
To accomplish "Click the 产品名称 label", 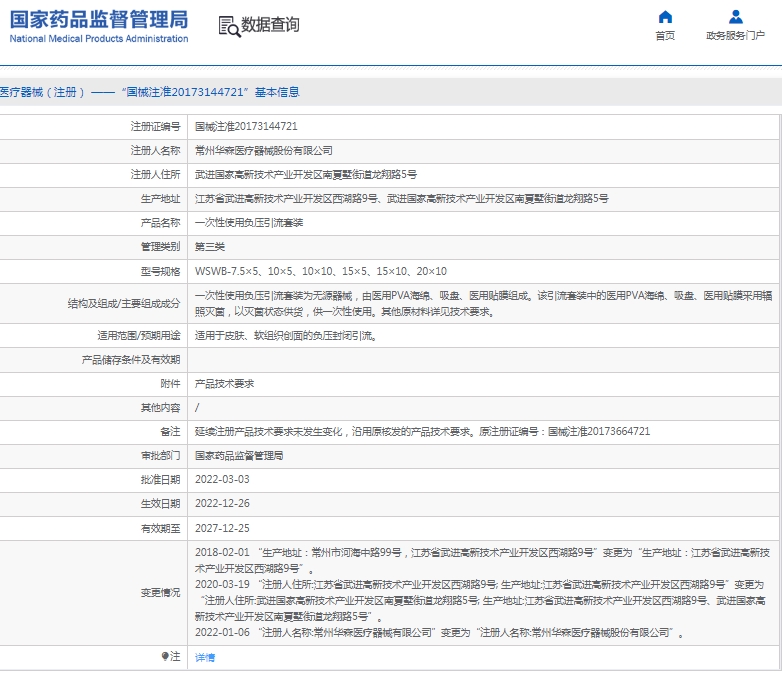I will (160, 223).
